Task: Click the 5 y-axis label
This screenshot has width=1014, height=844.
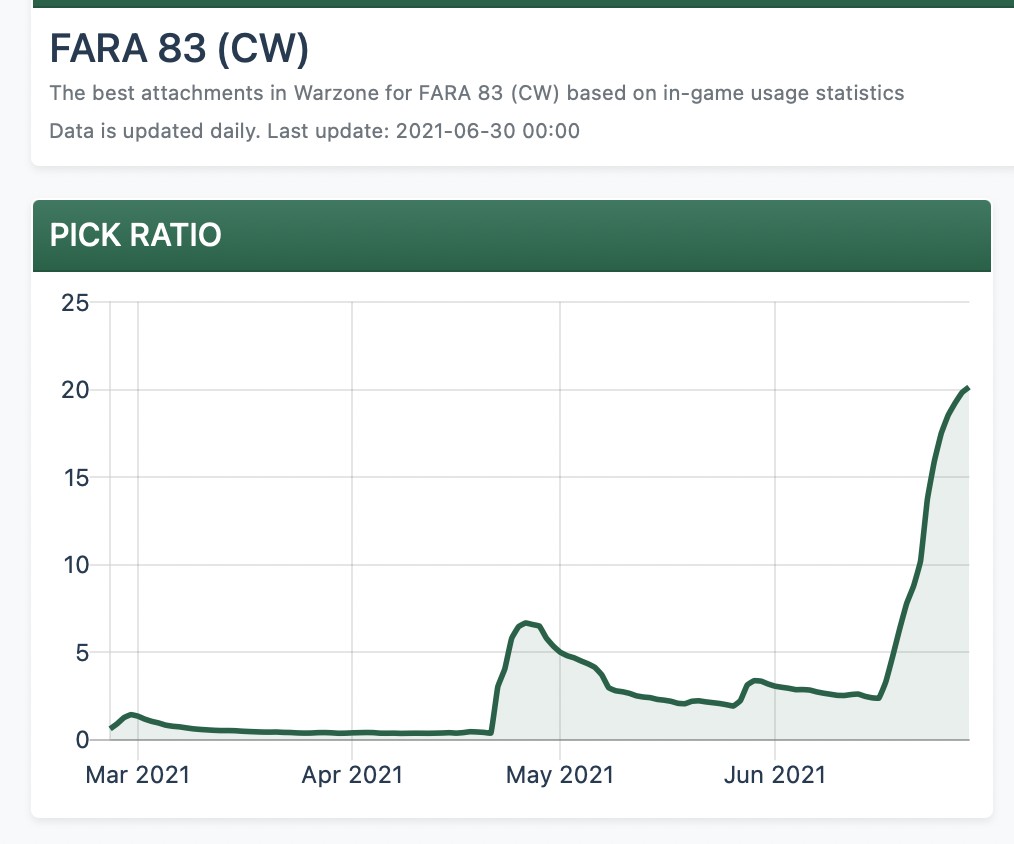Action: pyautogui.click(x=83, y=653)
